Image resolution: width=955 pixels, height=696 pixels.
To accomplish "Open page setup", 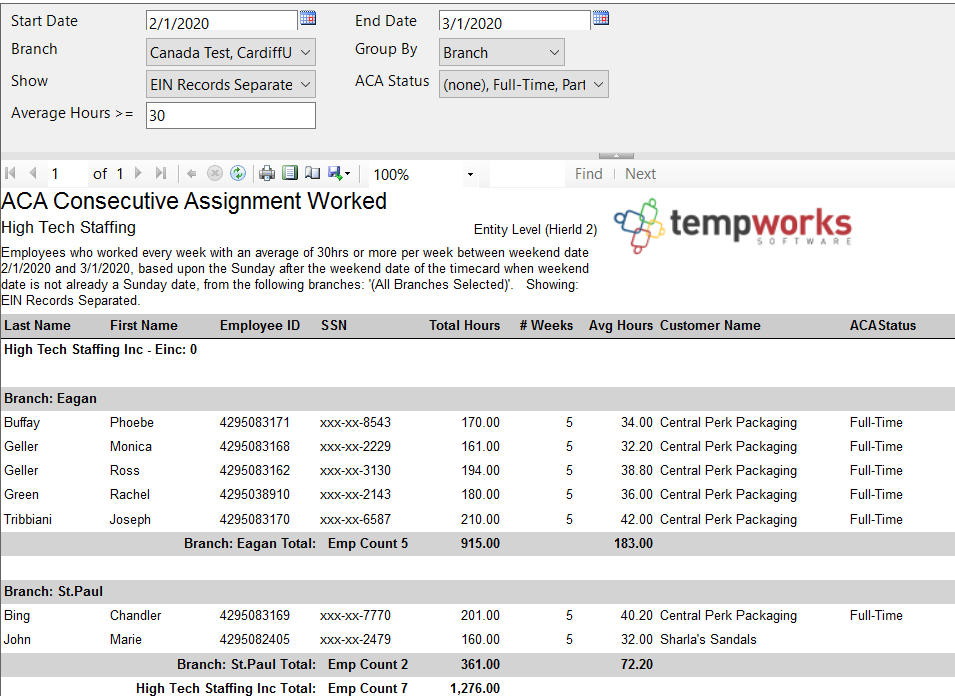I will [x=312, y=174].
